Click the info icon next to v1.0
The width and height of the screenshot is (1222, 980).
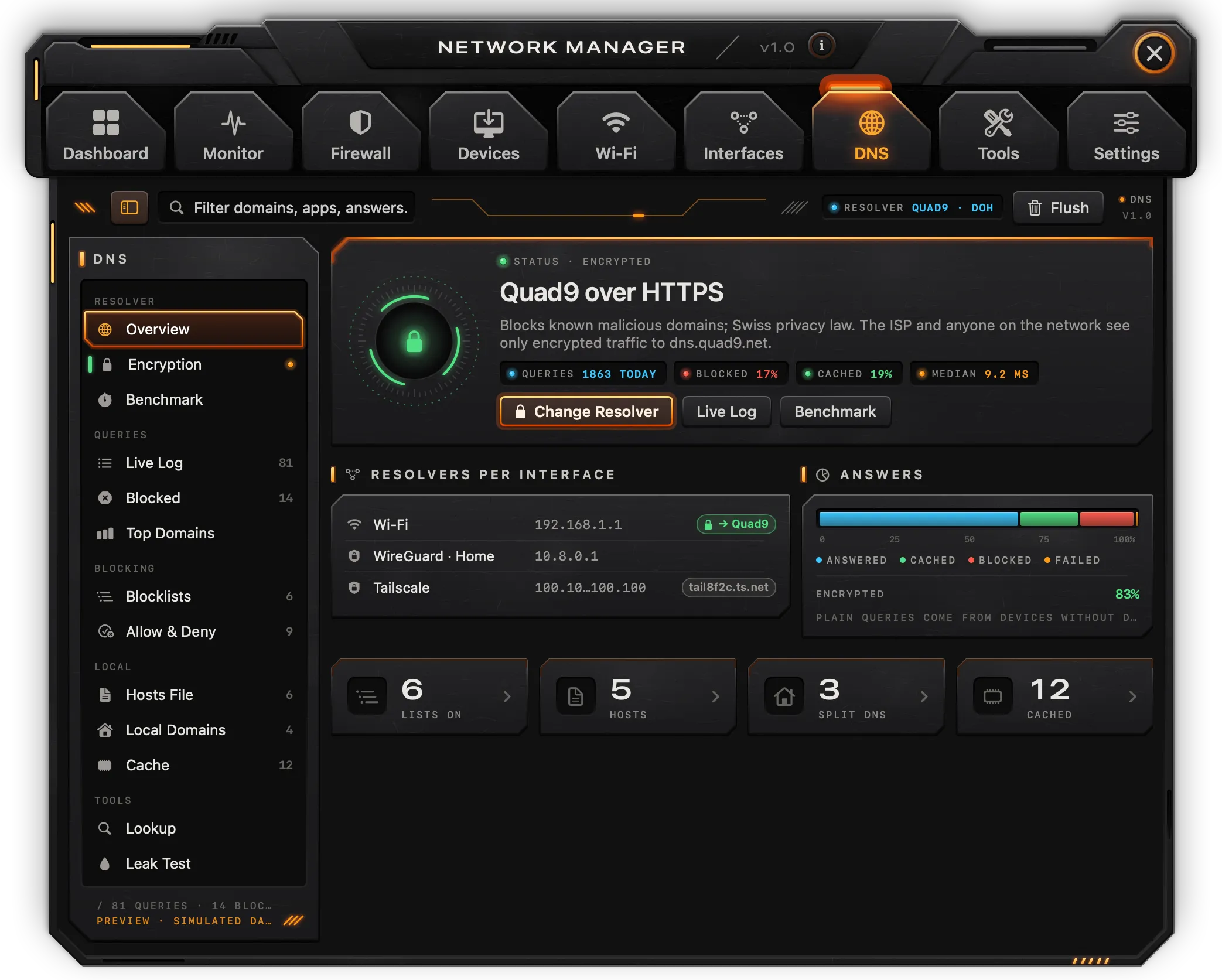click(821, 46)
